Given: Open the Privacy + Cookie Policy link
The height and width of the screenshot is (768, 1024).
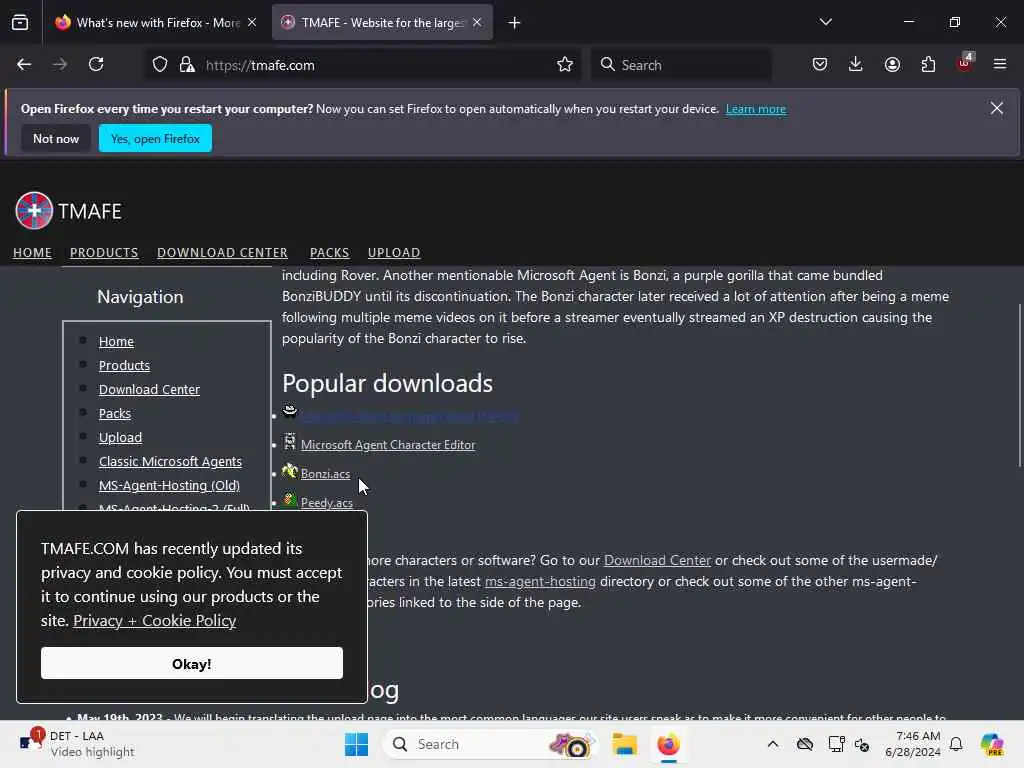Looking at the screenshot, I should (155, 620).
